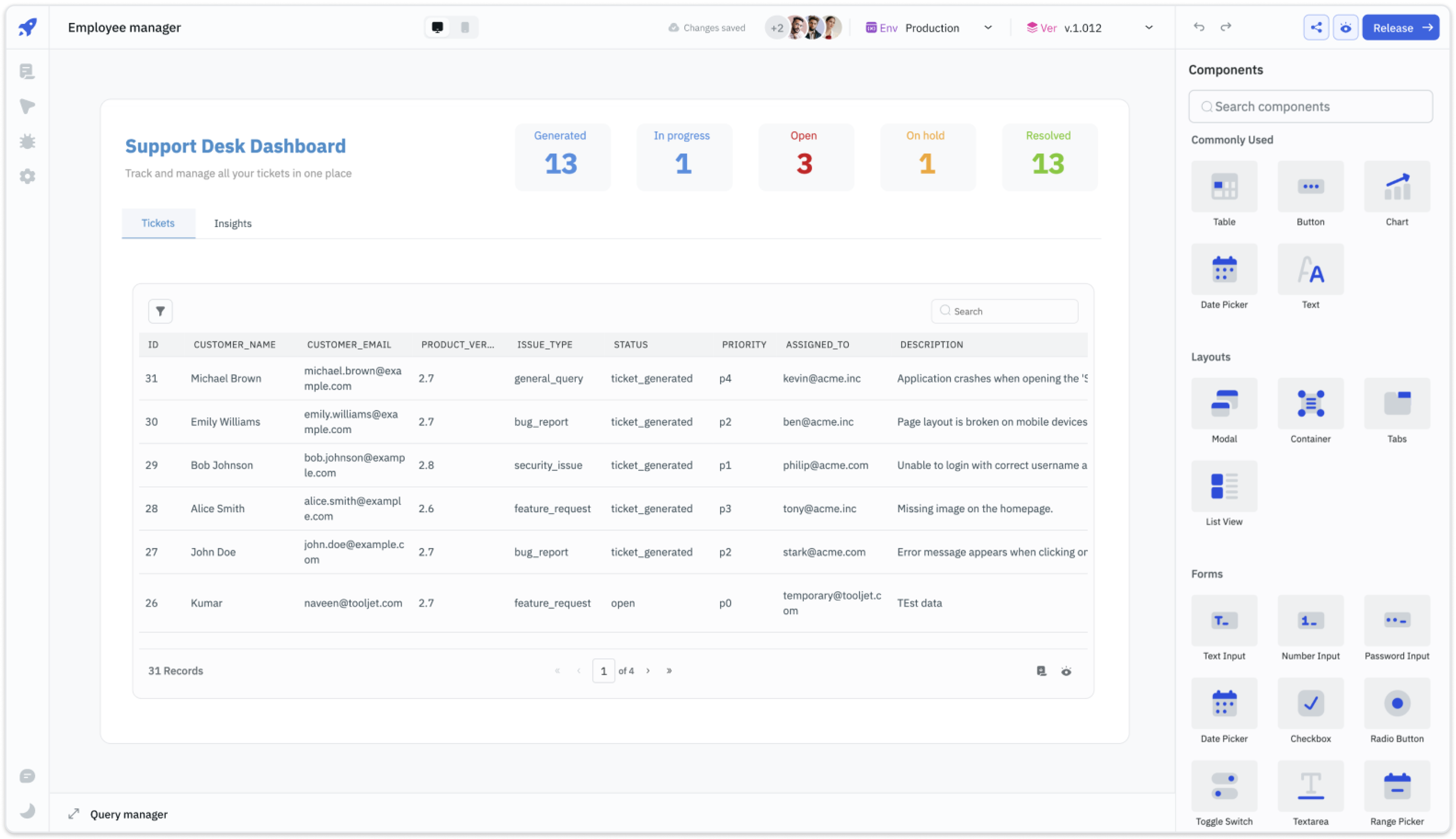Click the Search components field

(x=1310, y=106)
